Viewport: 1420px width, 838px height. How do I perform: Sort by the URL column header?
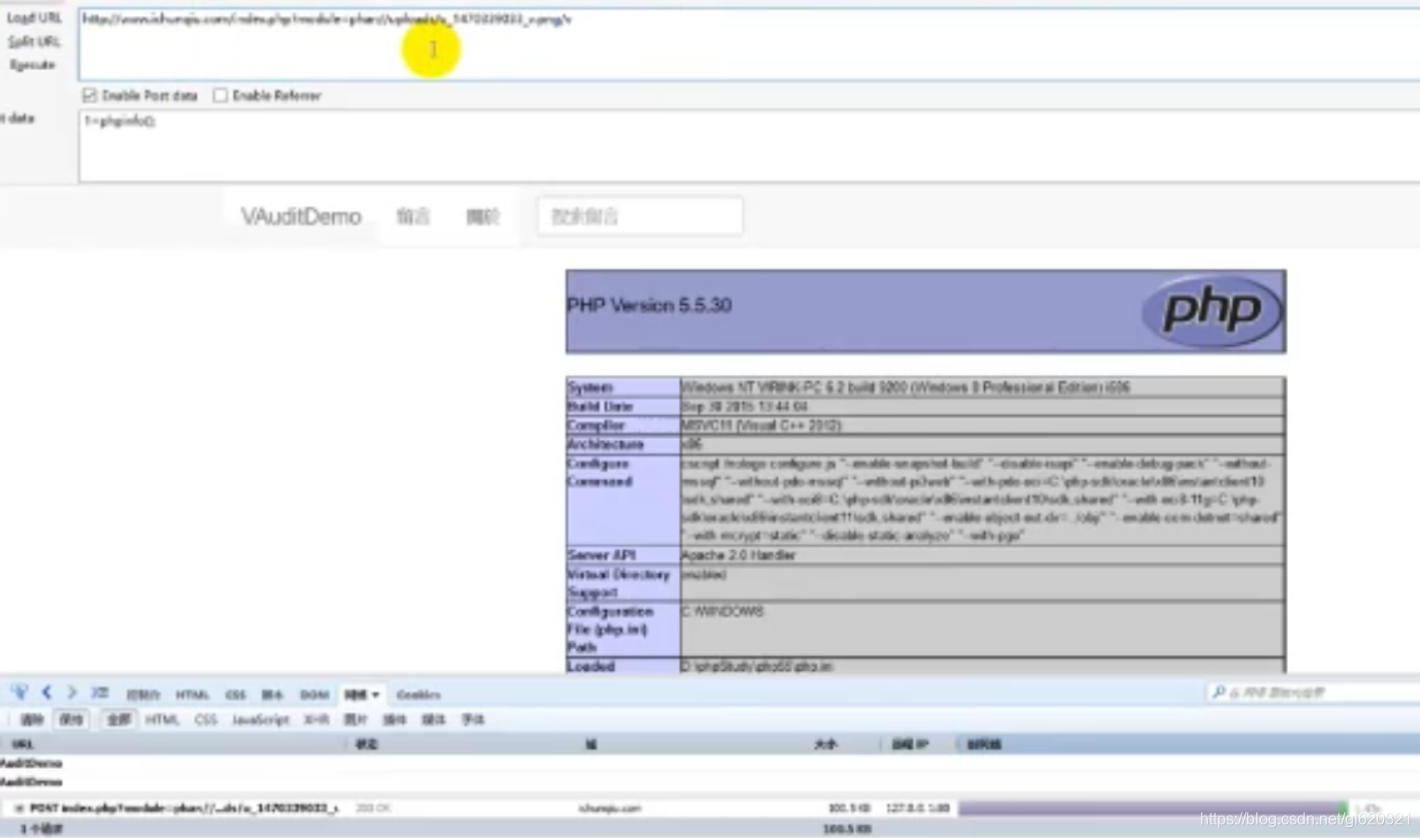pos(173,745)
